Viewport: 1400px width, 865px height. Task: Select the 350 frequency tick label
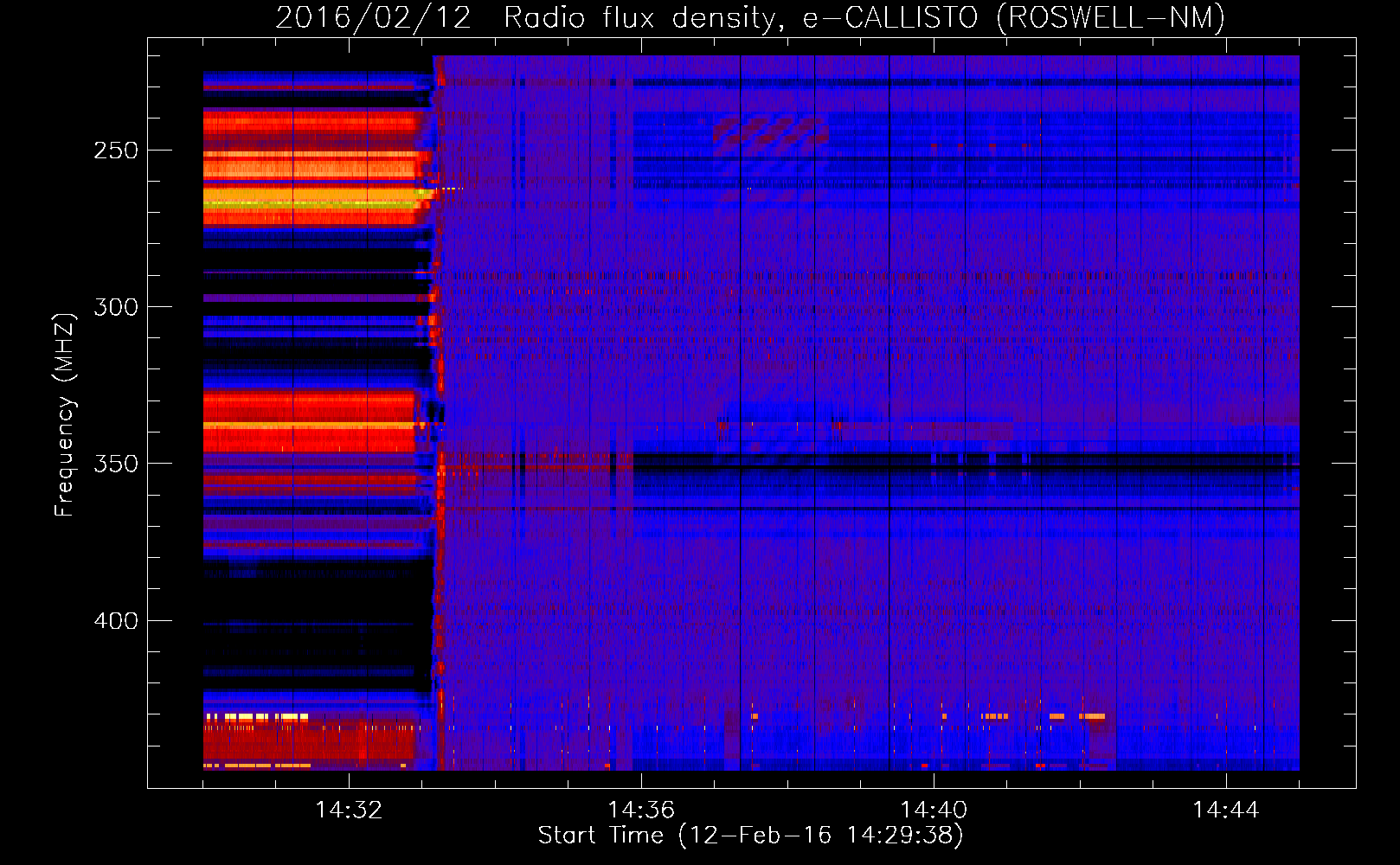tap(116, 464)
